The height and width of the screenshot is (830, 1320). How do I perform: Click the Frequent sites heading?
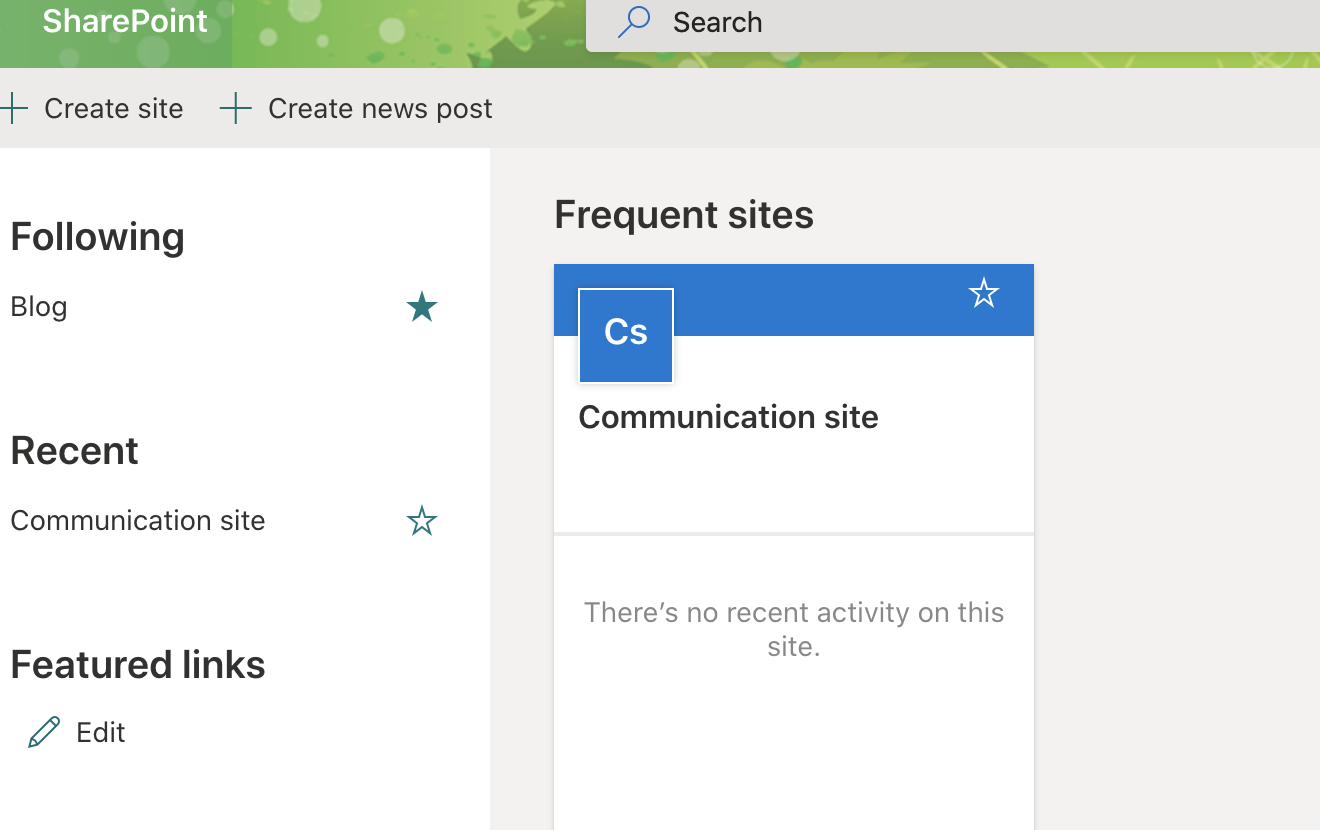684,215
